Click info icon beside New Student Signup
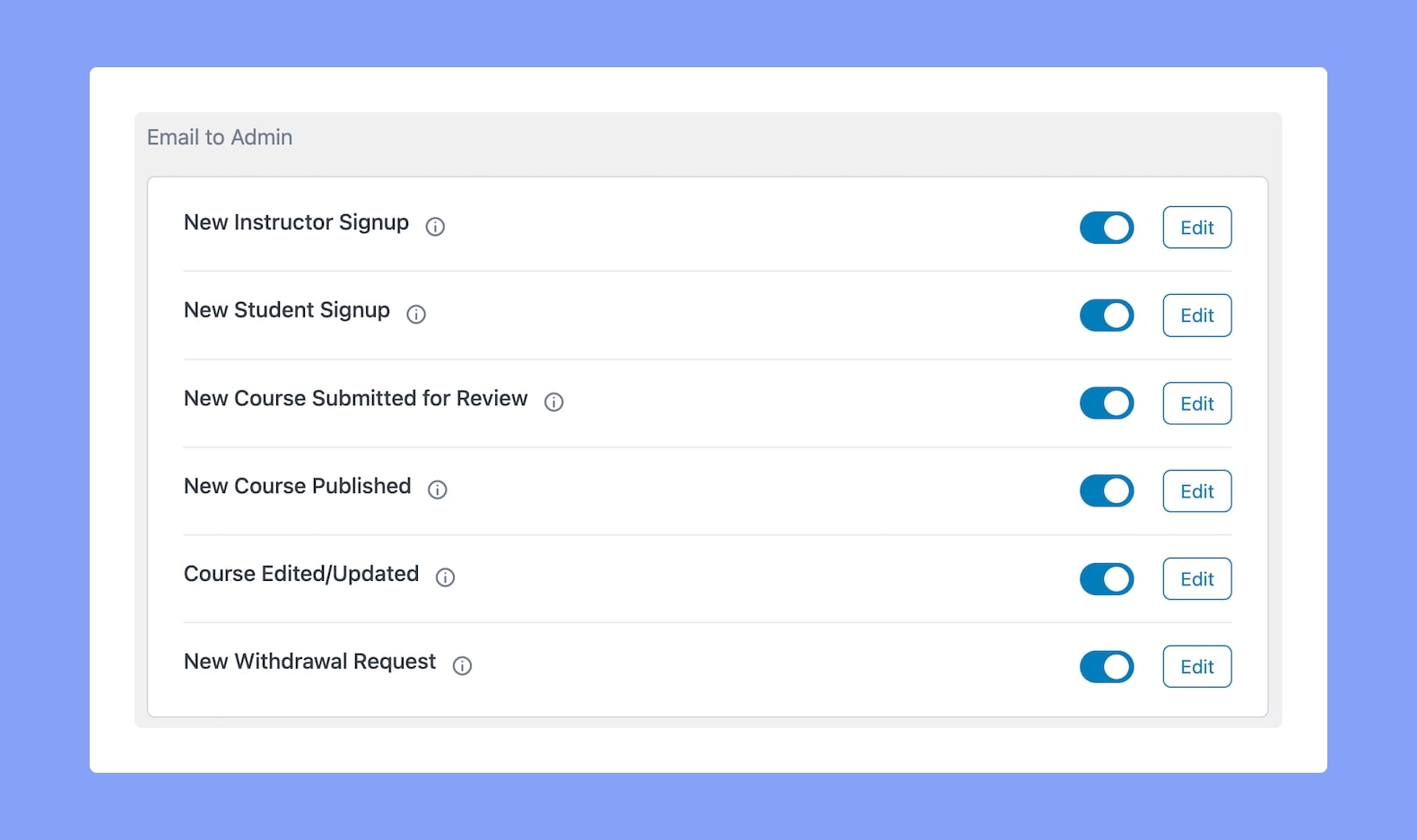This screenshot has width=1417, height=840. [x=416, y=315]
